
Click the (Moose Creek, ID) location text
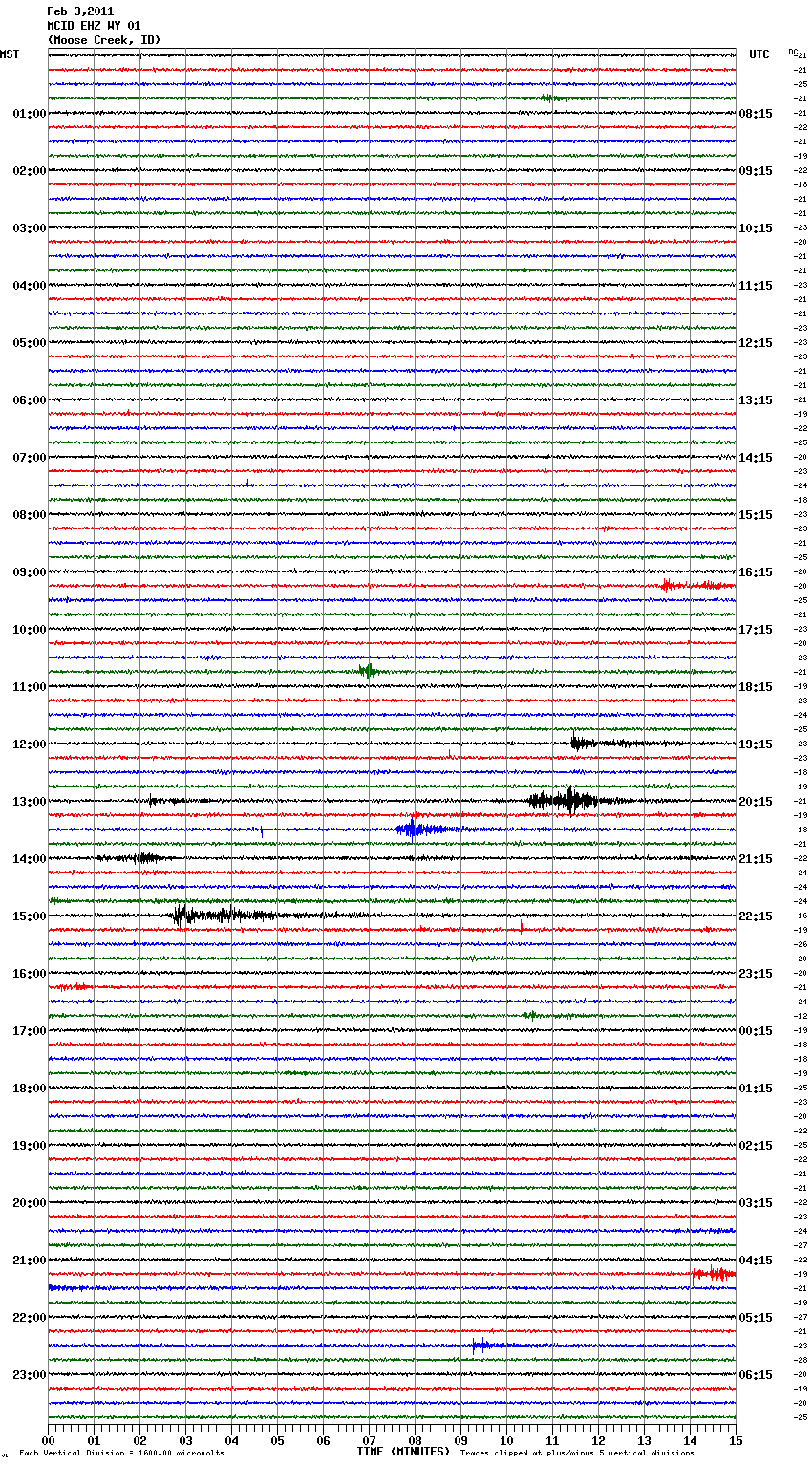click(103, 40)
